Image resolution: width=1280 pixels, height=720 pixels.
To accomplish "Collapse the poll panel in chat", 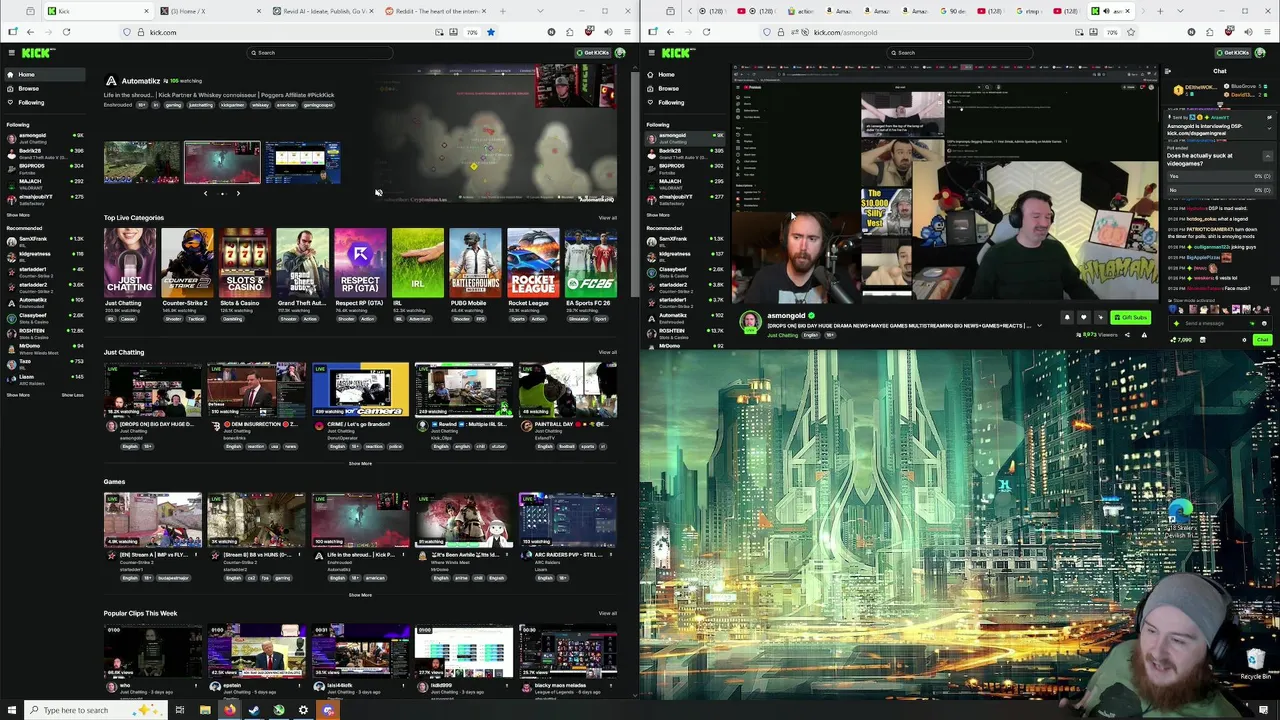I will pos(1268,156).
